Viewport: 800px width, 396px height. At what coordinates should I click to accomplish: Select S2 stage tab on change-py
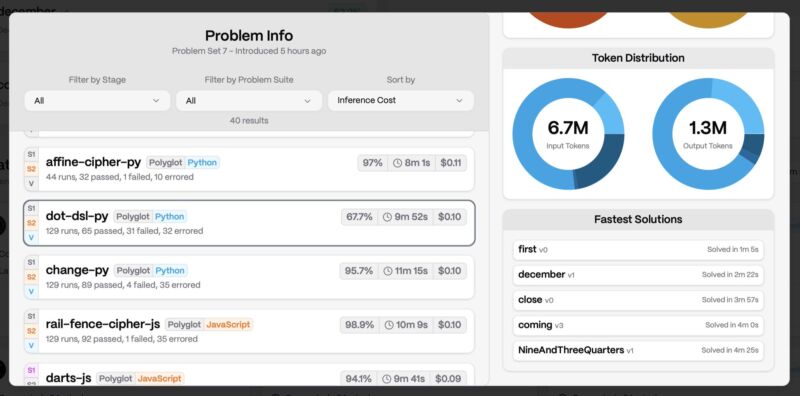[32, 277]
